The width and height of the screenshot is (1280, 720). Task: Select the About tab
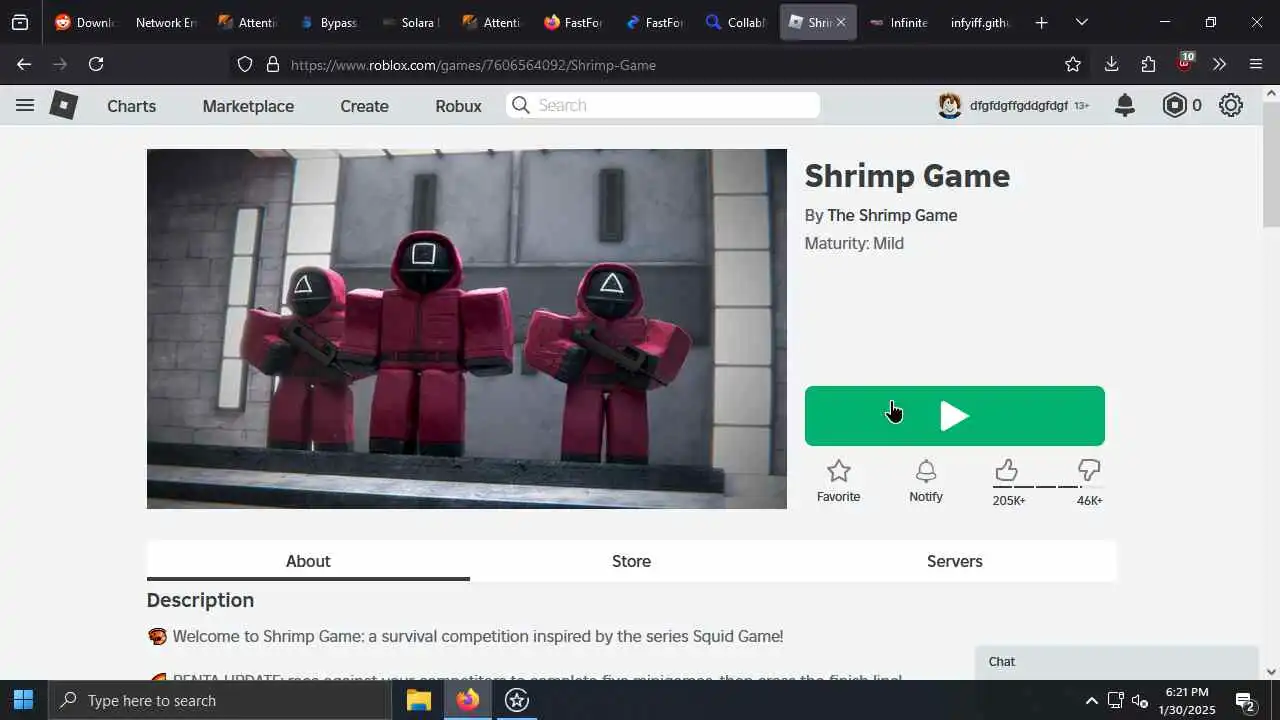pos(308,561)
